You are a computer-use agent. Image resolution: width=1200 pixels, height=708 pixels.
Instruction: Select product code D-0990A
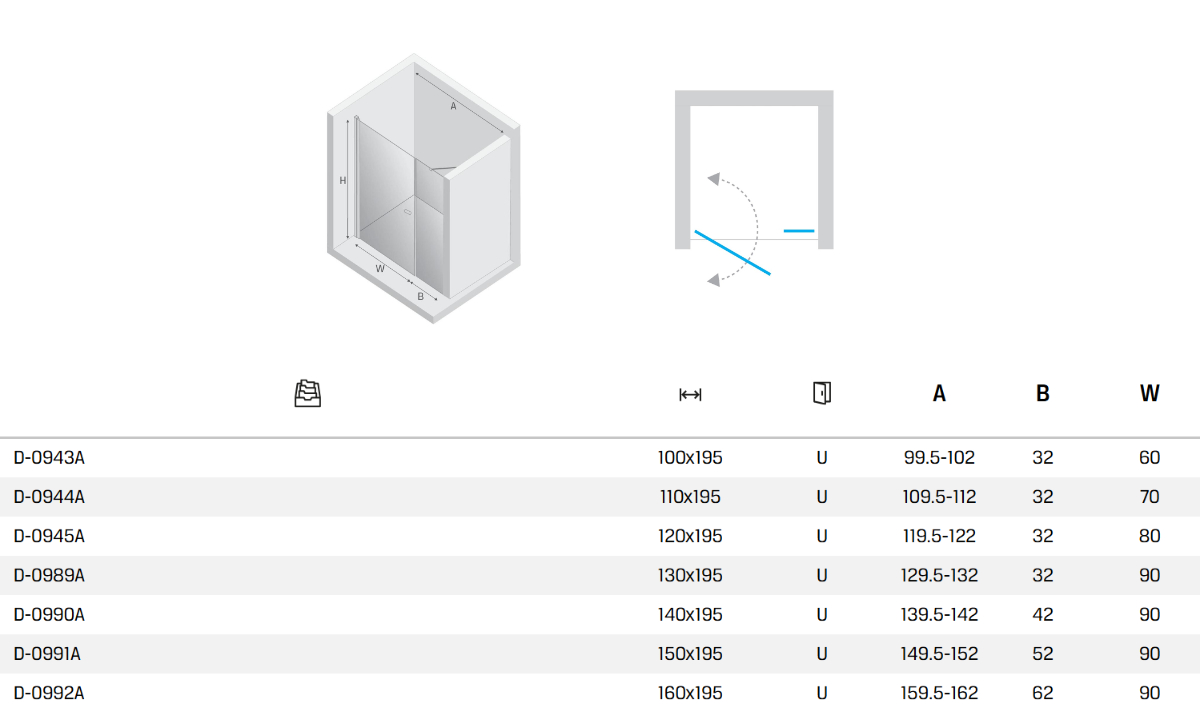(50, 615)
